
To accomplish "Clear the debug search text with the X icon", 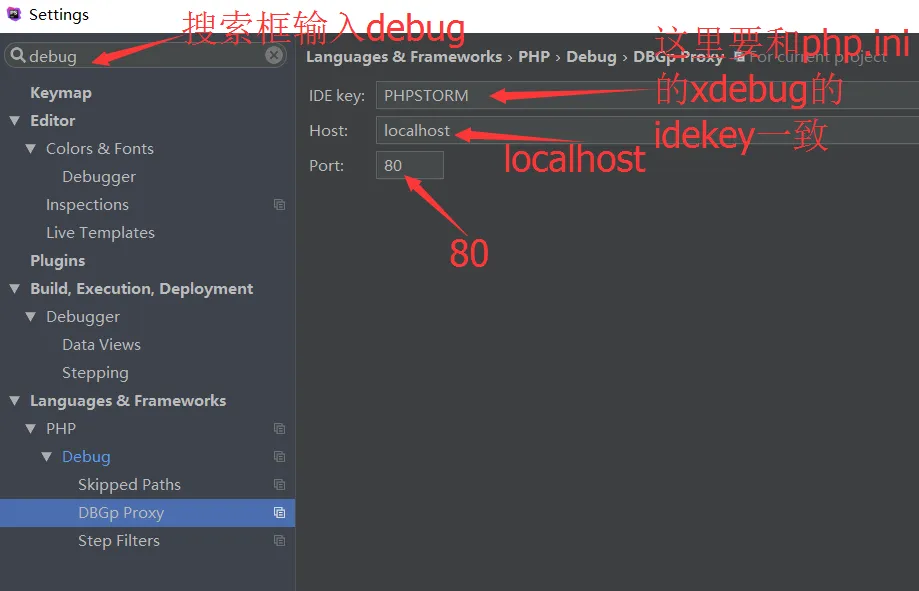I will click(273, 55).
